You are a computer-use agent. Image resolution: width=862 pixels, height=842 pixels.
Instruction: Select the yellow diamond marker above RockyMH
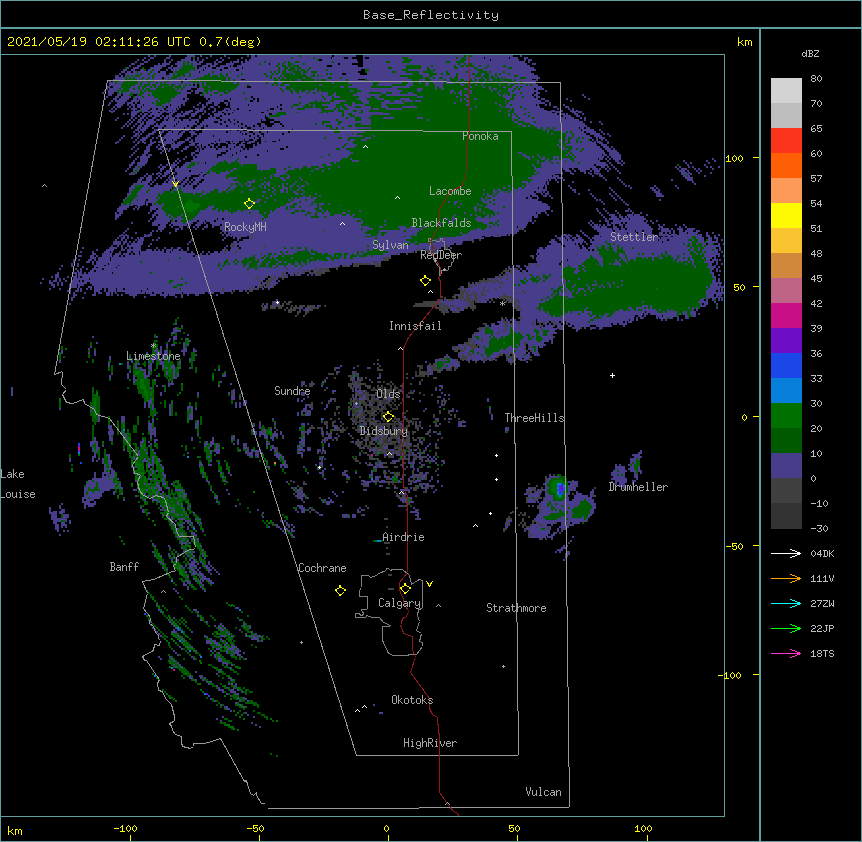(249, 203)
